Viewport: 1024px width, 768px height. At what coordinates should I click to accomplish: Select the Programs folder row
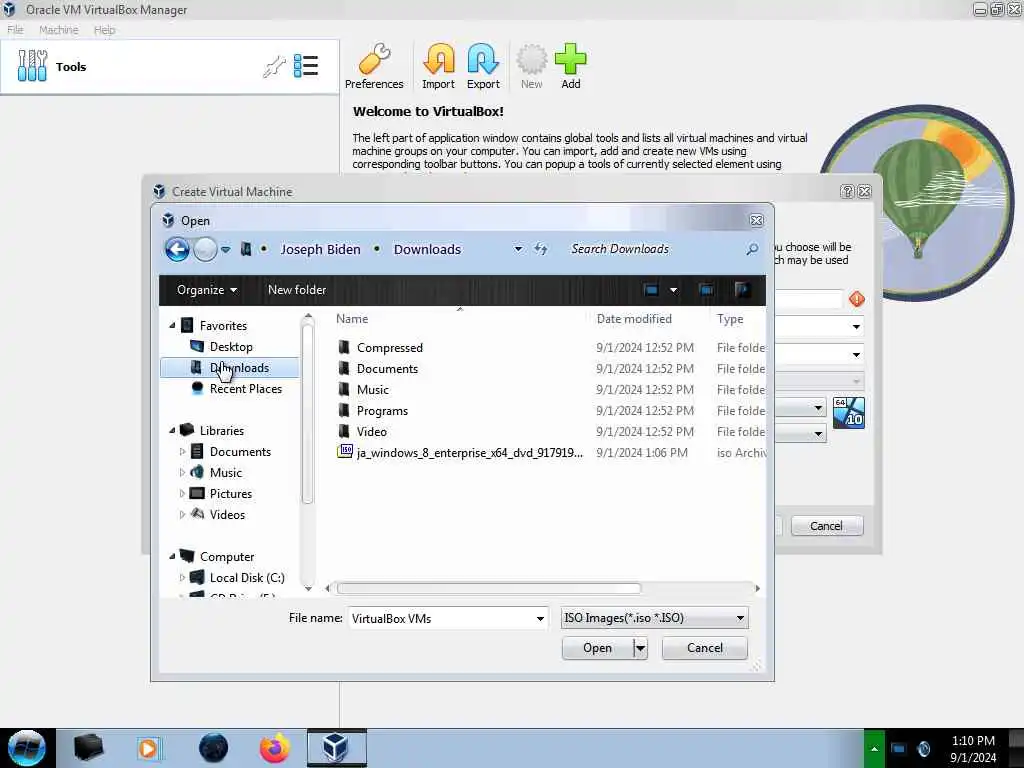click(x=382, y=411)
